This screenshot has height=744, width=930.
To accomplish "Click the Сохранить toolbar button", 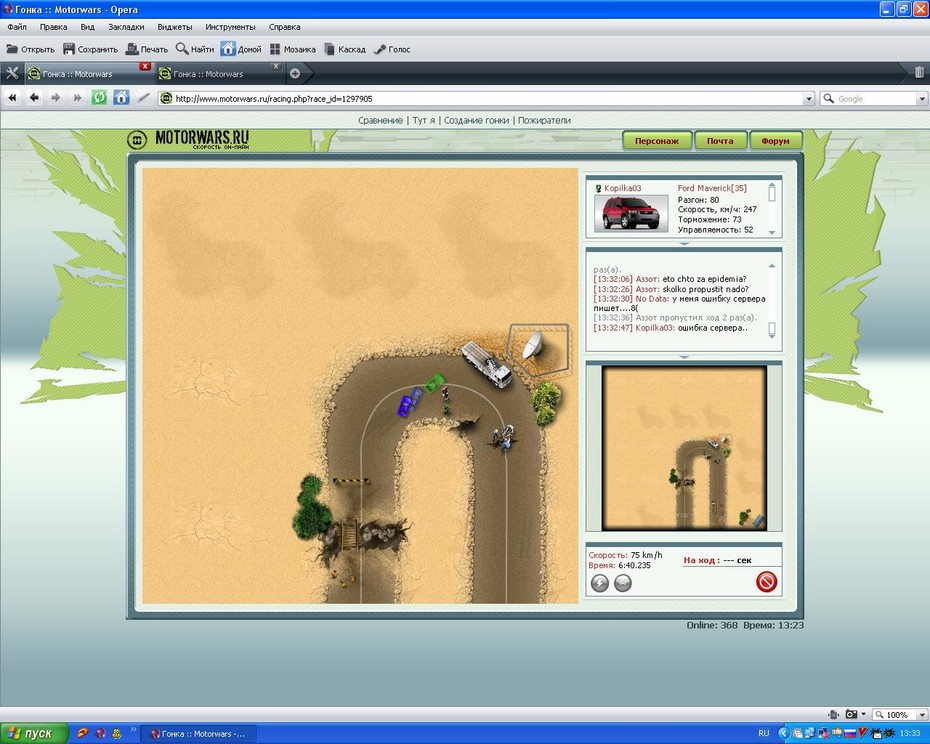I will tap(91, 49).
